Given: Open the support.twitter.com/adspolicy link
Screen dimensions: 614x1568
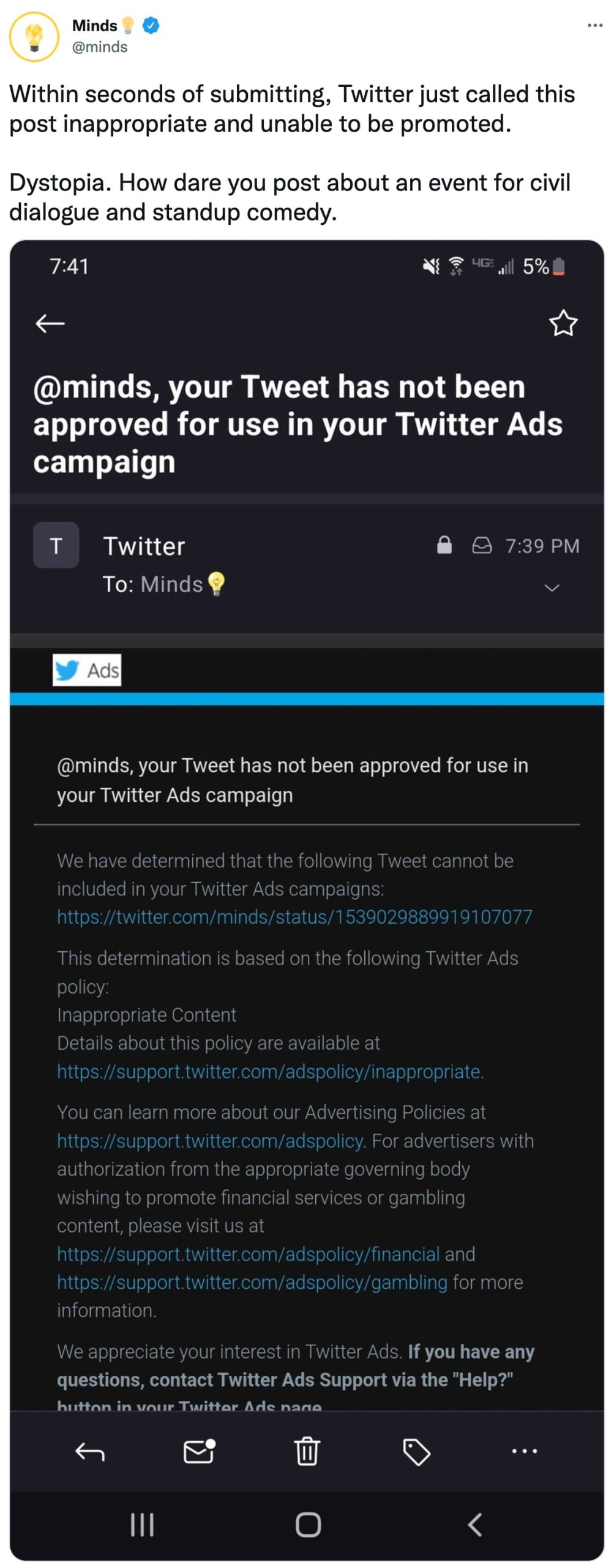Looking at the screenshot, I should pyautogui.click(x=211, y=1140).
